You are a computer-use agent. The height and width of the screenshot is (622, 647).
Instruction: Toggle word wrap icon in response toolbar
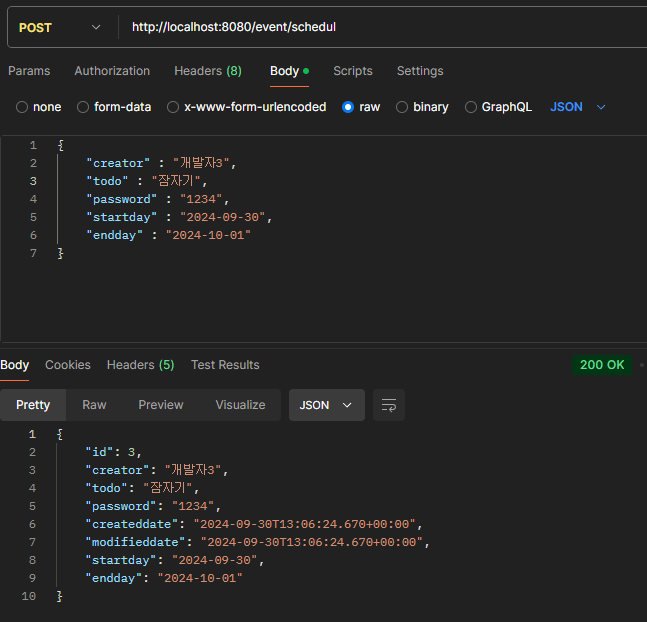pos(389,405)
